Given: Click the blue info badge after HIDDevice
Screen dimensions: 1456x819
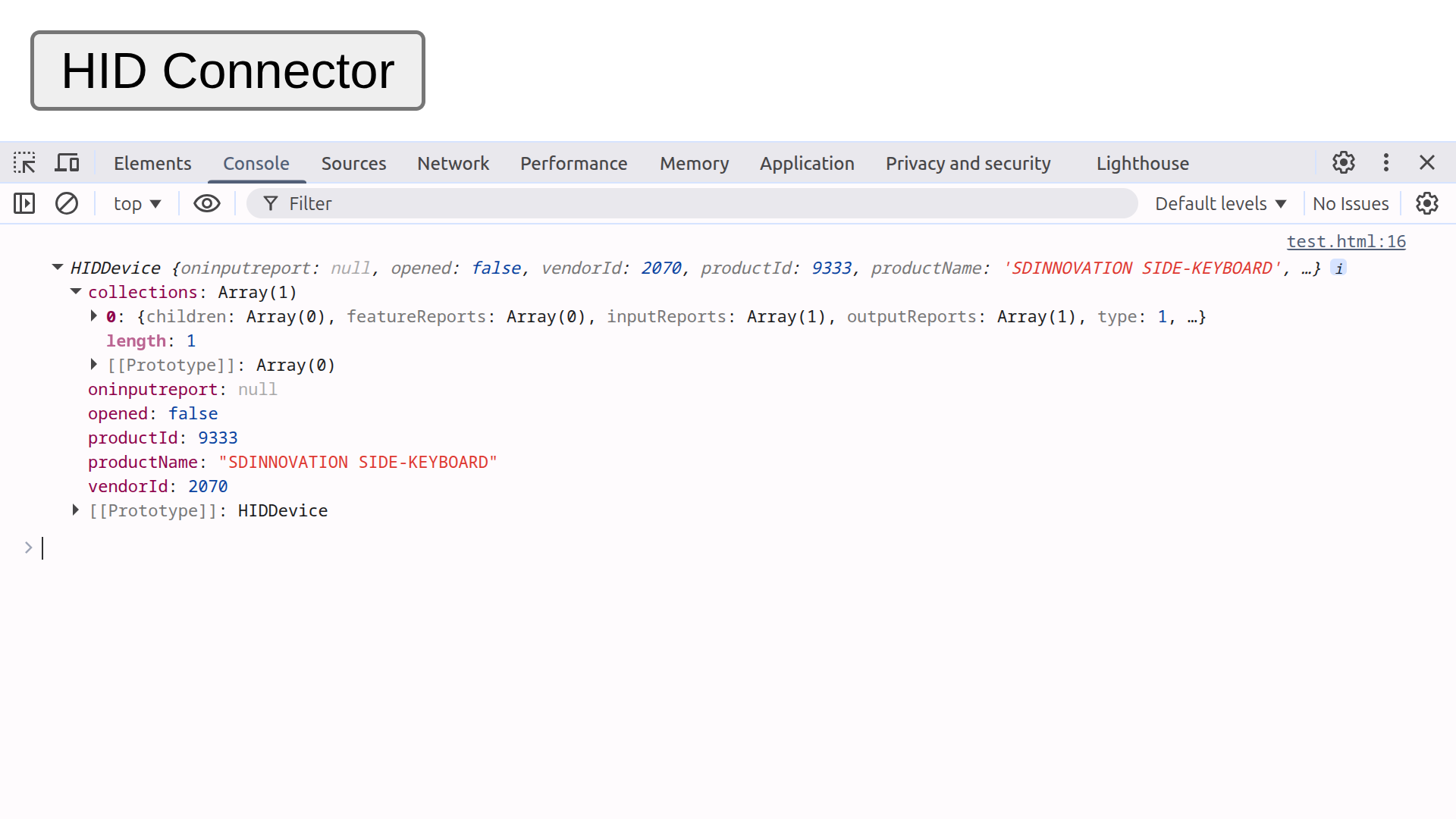Looking at the screenshot, I should (1339, 268).
